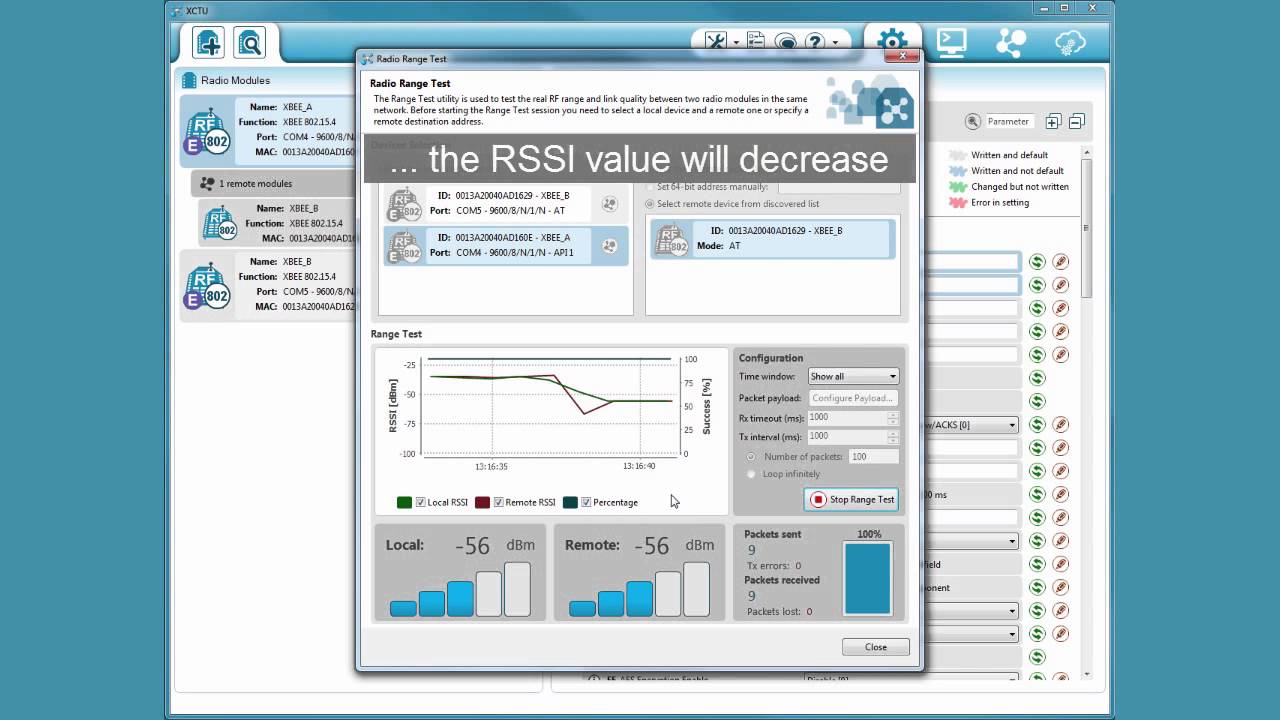Select the COM4 XBEE_A local device row
Image resolution: width=1280 pixels, height=720 pixels.
click(x=505, y=245)
